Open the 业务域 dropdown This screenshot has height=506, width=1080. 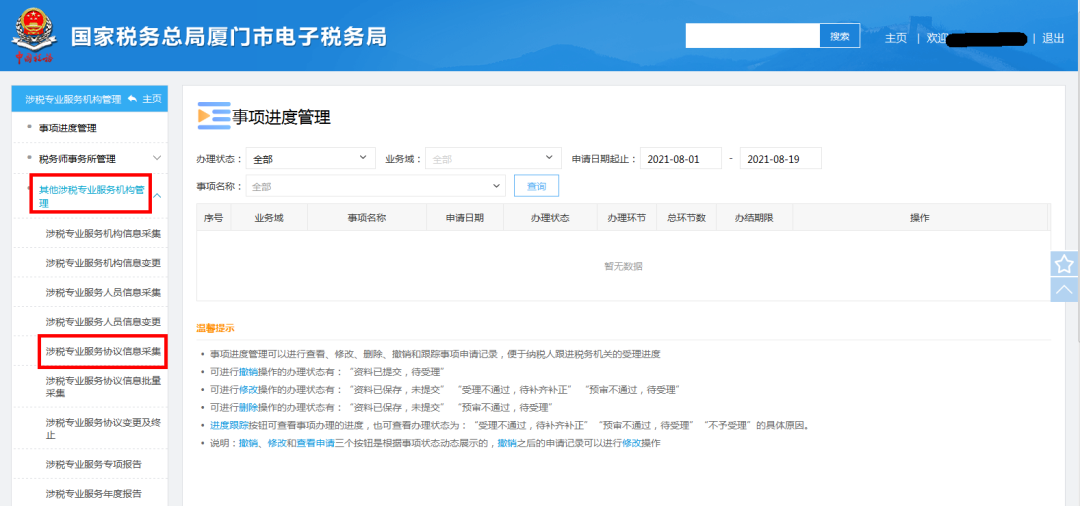[x=493, y=158]
